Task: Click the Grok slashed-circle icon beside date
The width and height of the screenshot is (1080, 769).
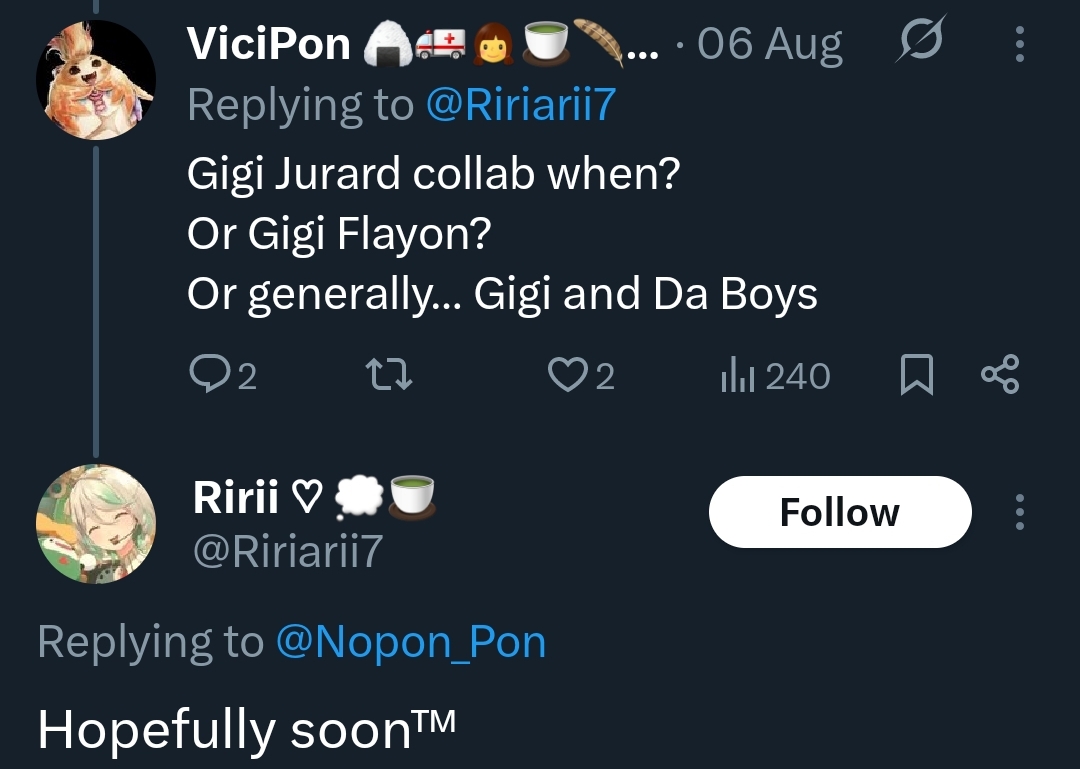Action: pos(921,39)
